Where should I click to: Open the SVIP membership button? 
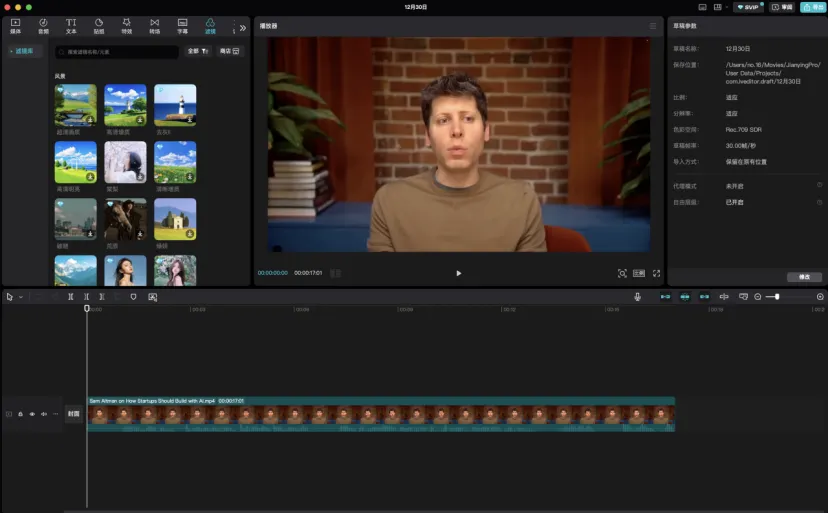748,7
